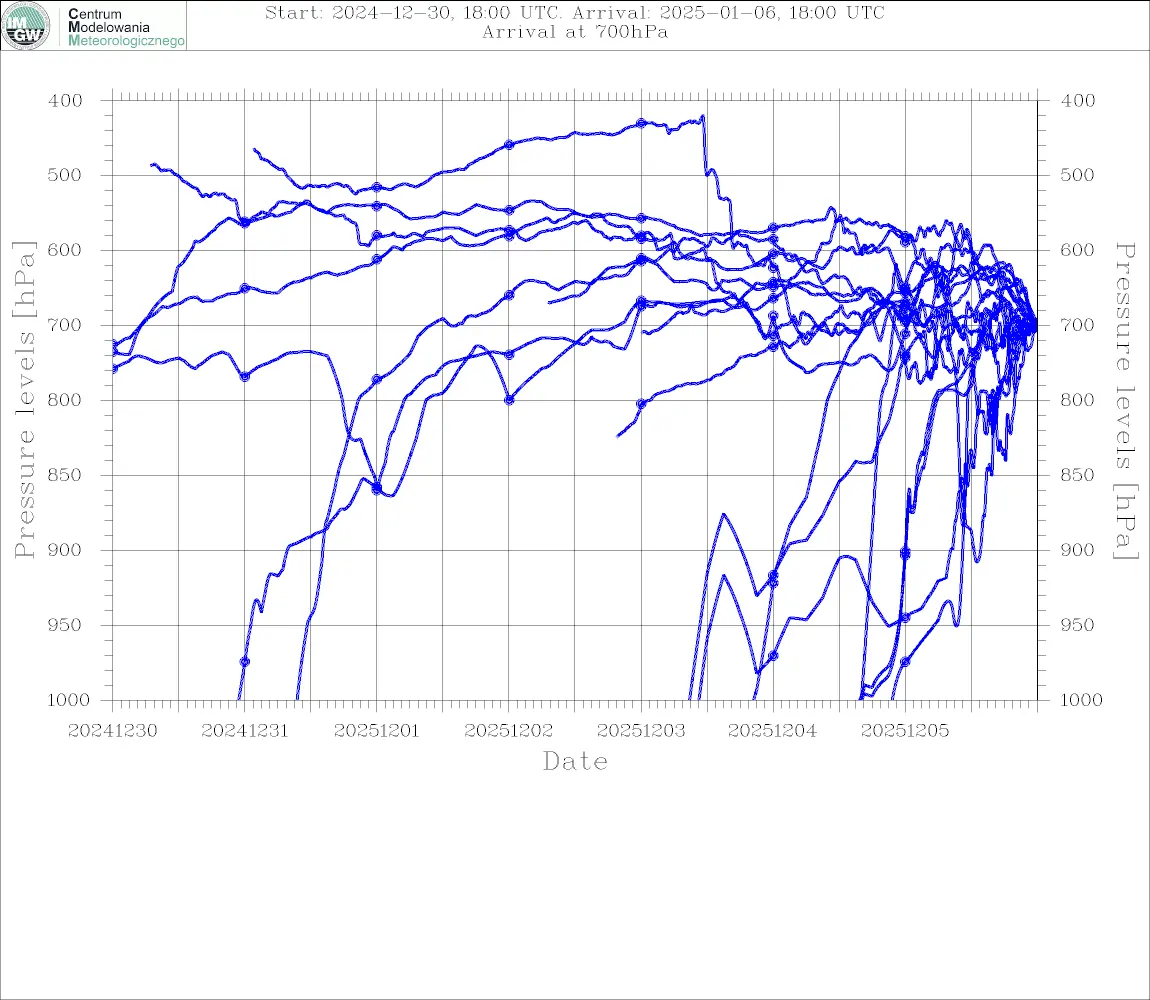This screenshot has width=1150, height=1000.
Task: Click the left axis 500 label
Action: click(65, 175)
